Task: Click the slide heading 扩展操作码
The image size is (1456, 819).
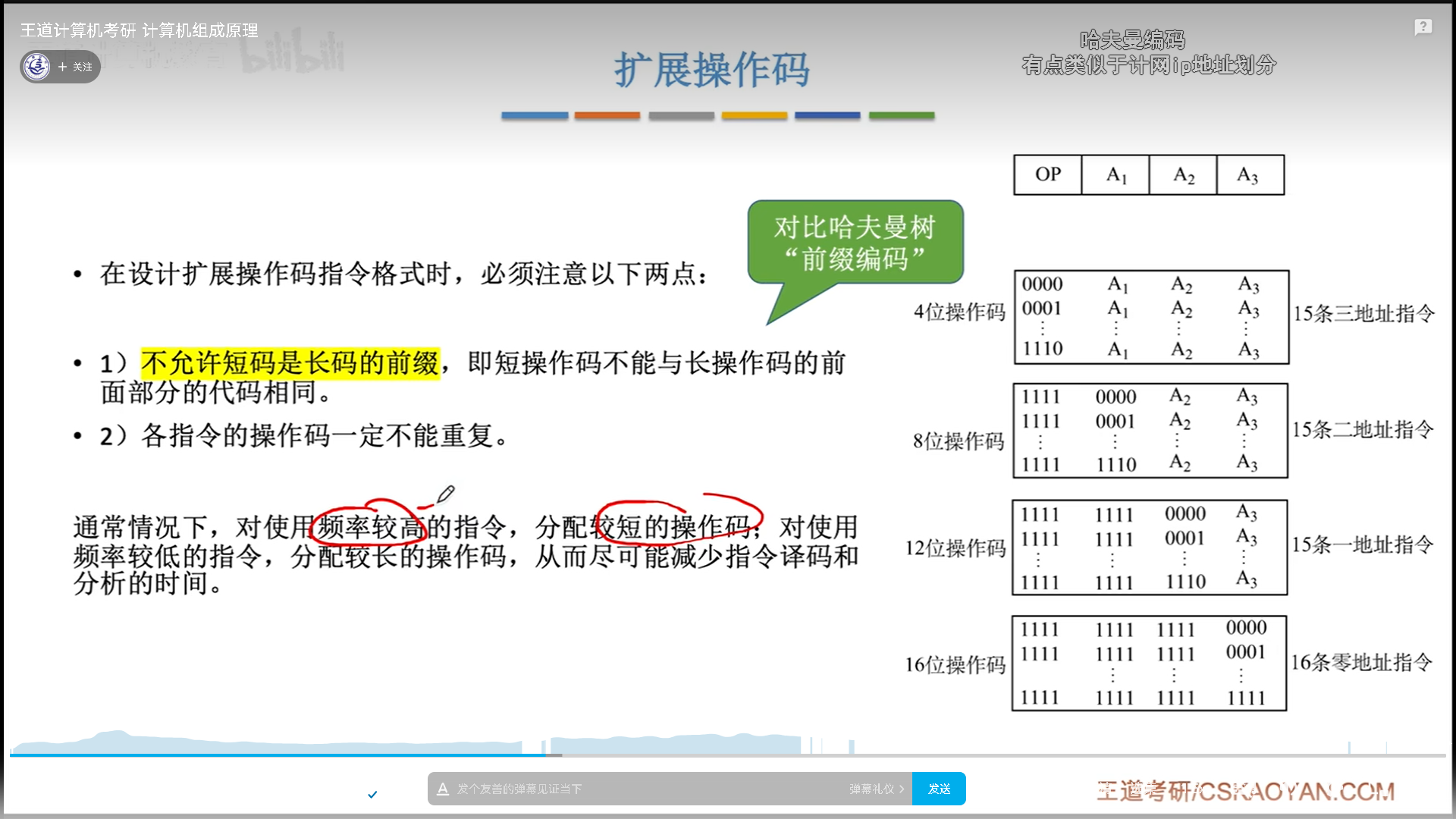Action: point(711,70)
